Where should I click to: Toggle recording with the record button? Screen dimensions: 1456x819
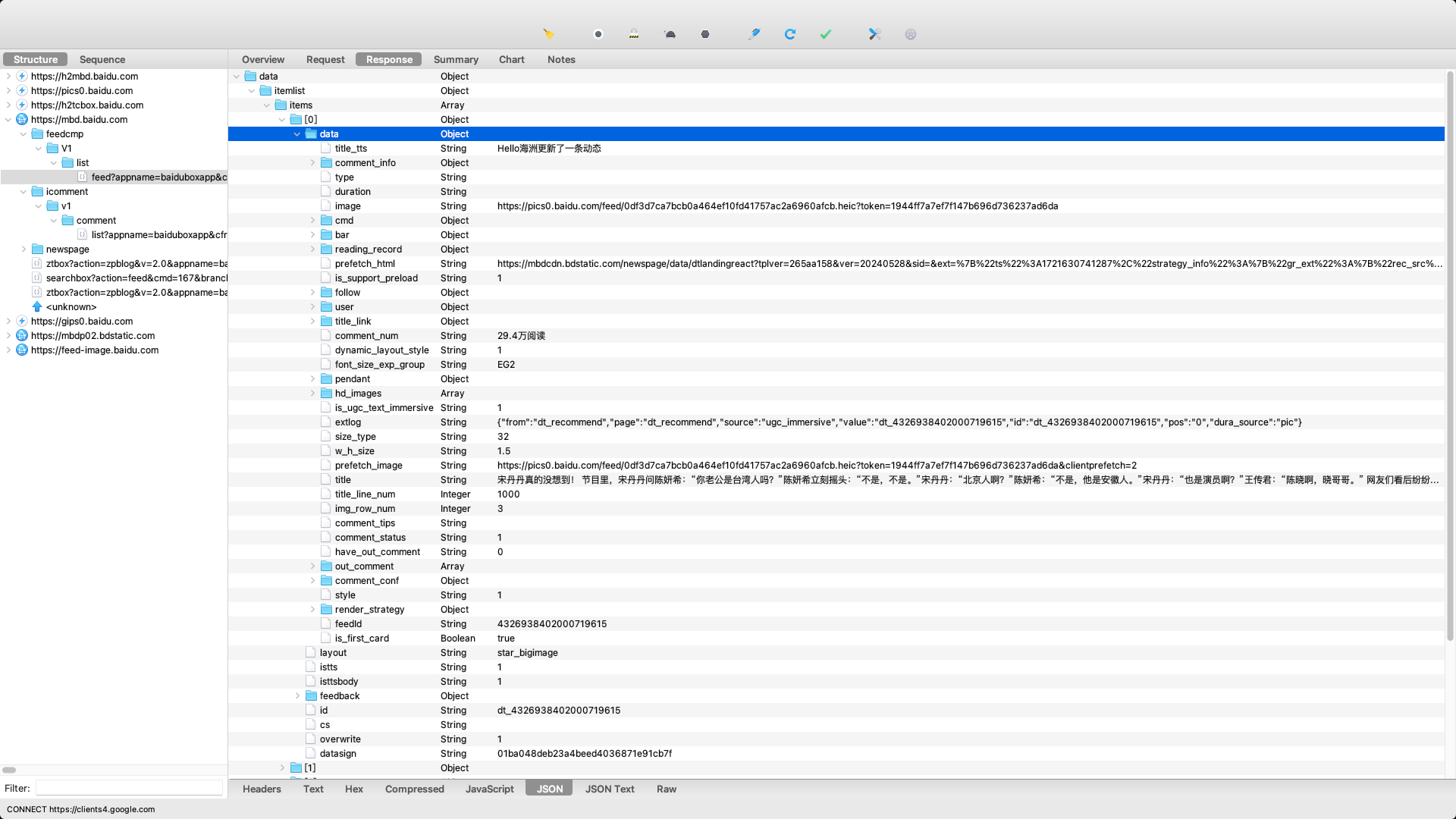(x=598, y=34)
